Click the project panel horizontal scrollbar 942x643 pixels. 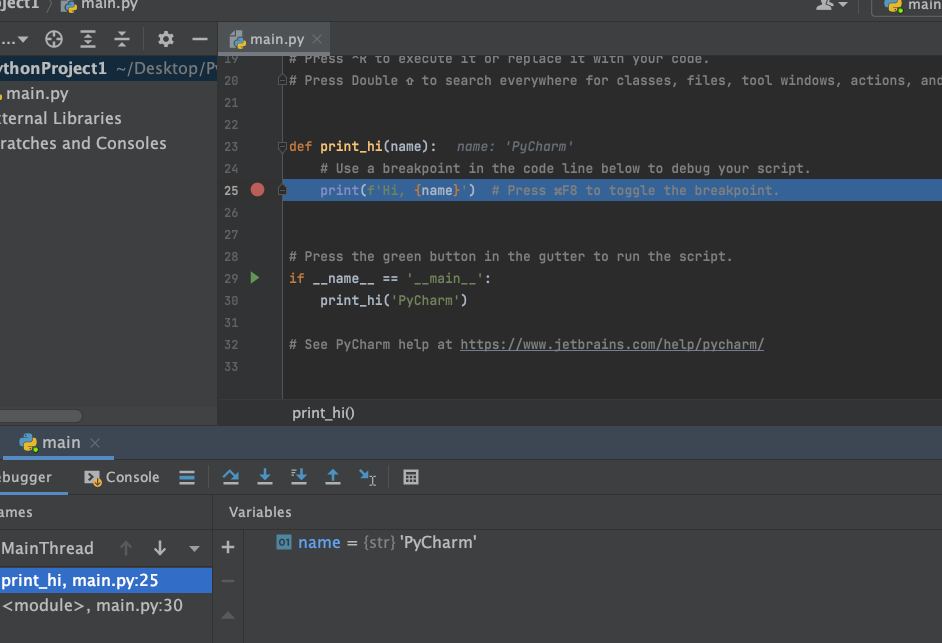click(x=40, y=416)
